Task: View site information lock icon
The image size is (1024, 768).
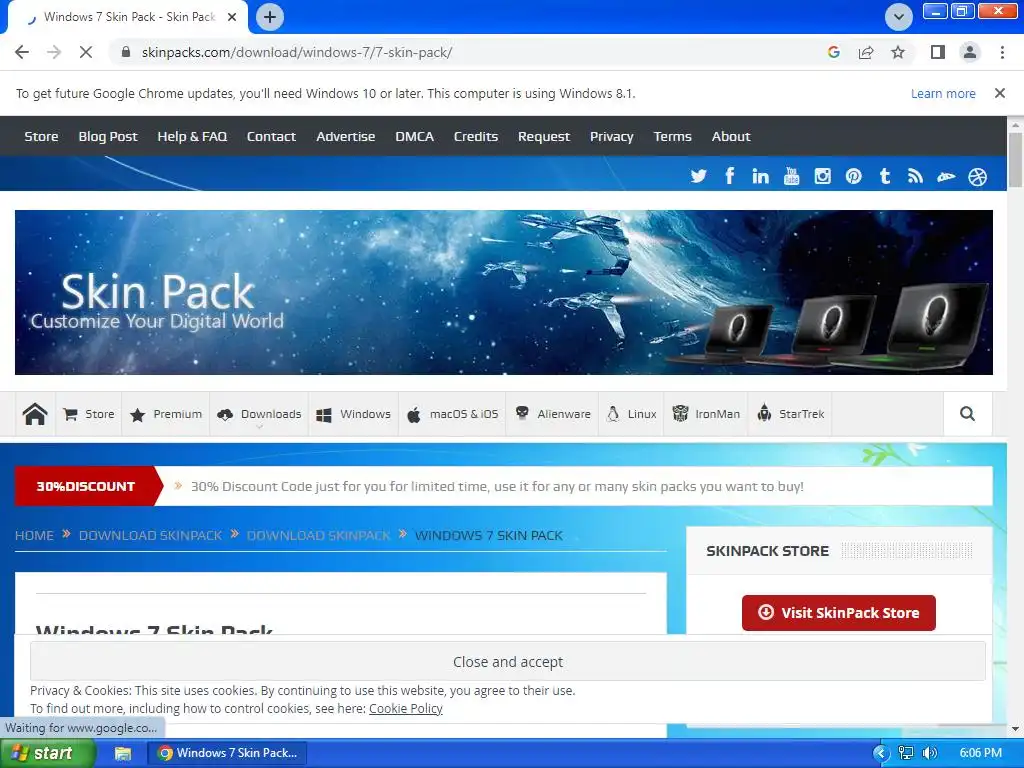Action: pos(126,52)
